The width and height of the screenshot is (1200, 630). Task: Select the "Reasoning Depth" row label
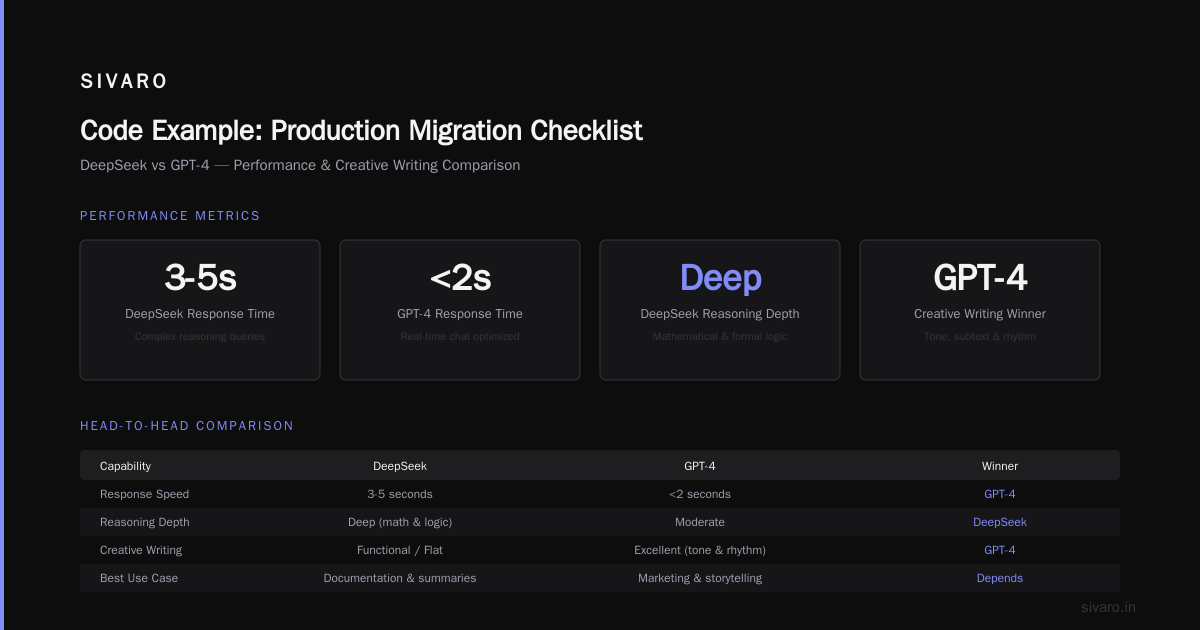coord(144,522)
